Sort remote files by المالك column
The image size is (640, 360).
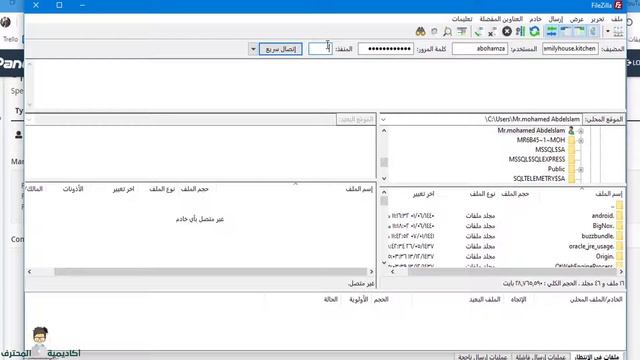coord(34,189)
